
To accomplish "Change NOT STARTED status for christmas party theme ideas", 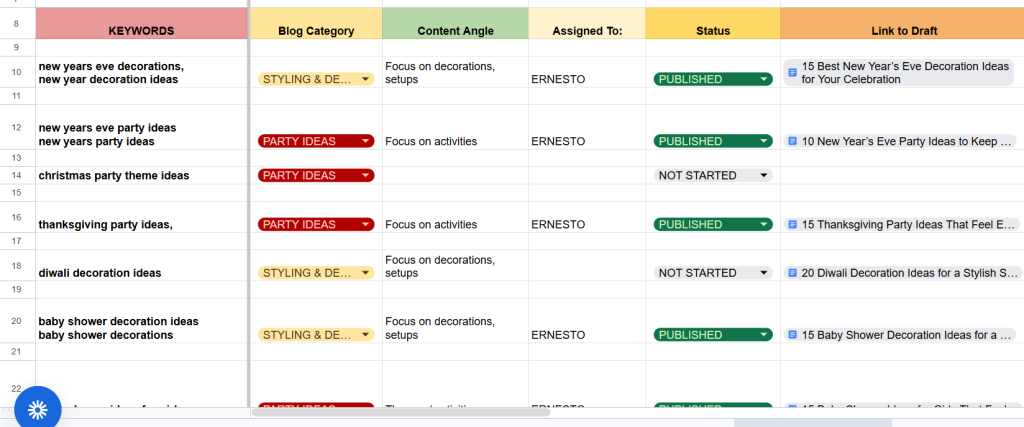I will (713, 175).
